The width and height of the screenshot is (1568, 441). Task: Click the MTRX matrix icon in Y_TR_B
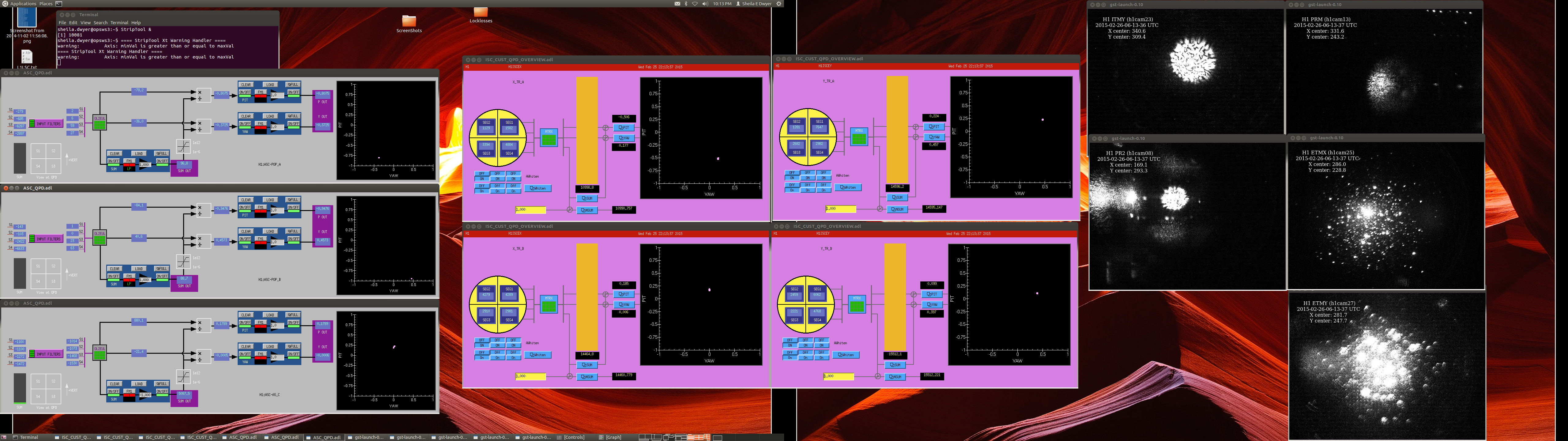pyautogui.click(x=857, y=304)
